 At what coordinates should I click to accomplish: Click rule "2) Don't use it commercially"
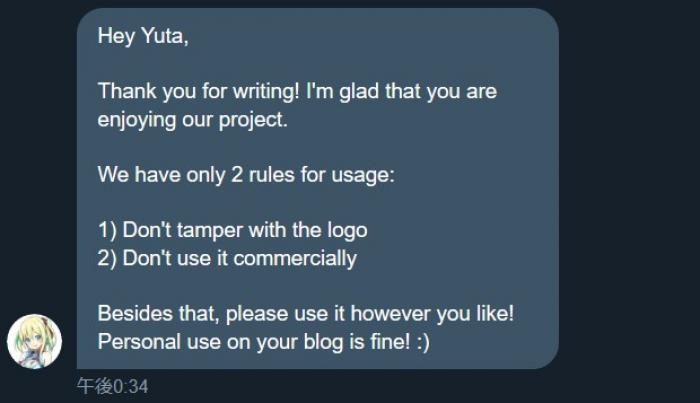227,258
